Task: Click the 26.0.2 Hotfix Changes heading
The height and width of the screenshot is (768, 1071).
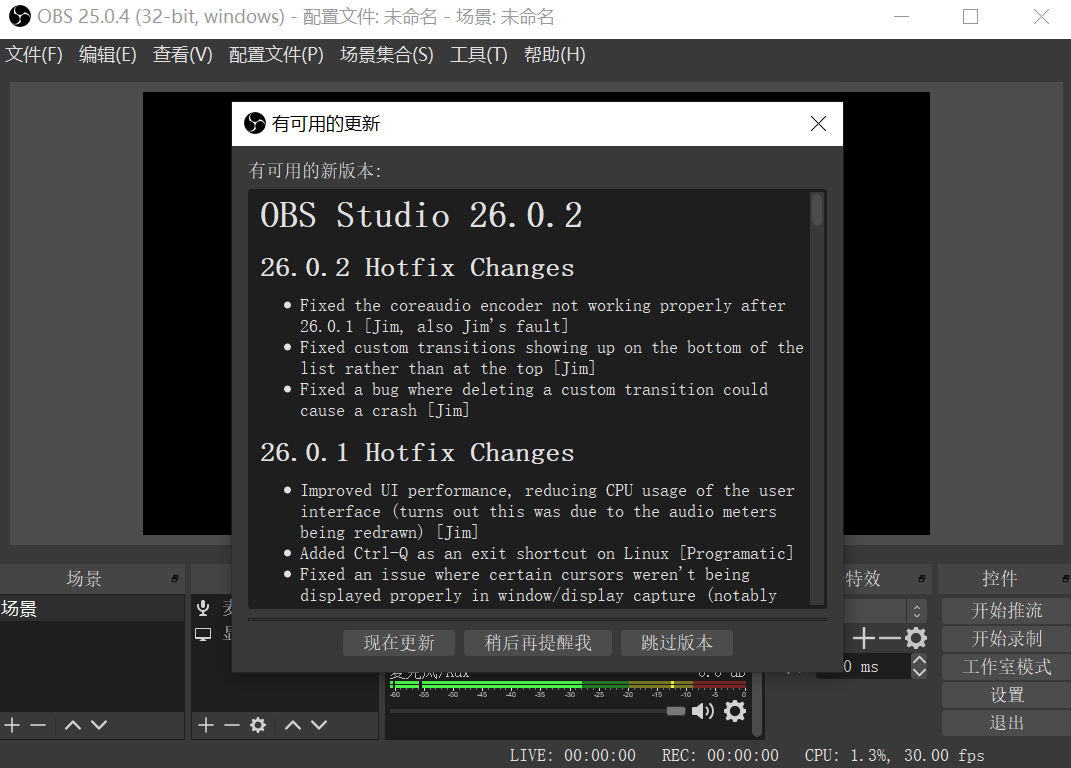Action: [417, 268]
